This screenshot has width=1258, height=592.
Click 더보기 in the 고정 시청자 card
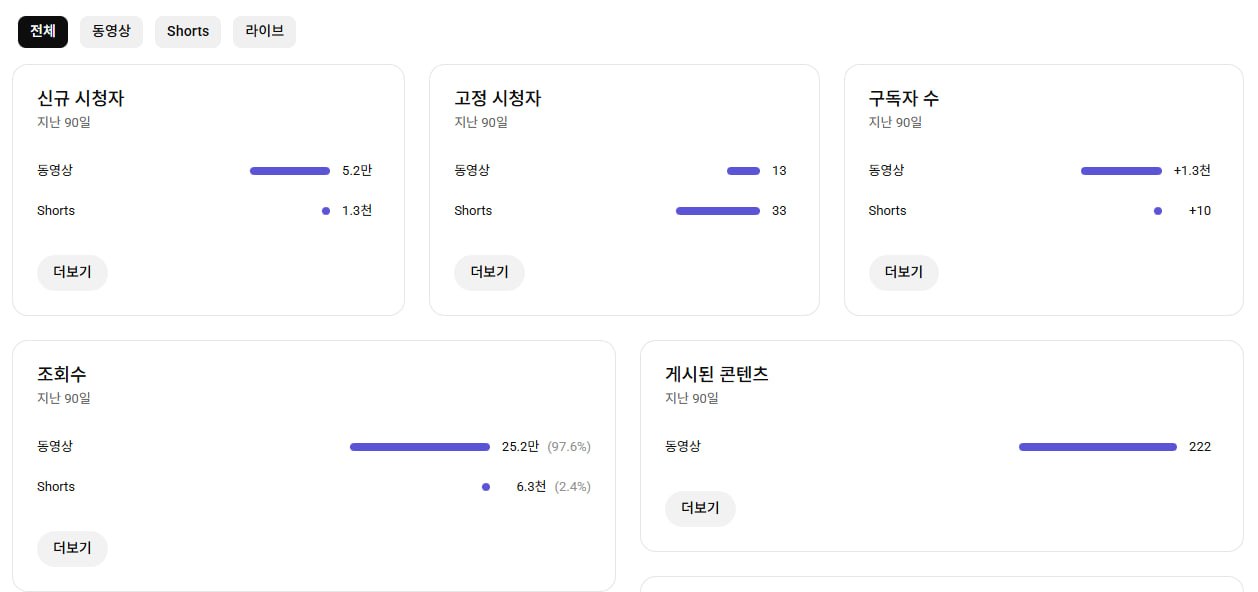coord(489,272)
